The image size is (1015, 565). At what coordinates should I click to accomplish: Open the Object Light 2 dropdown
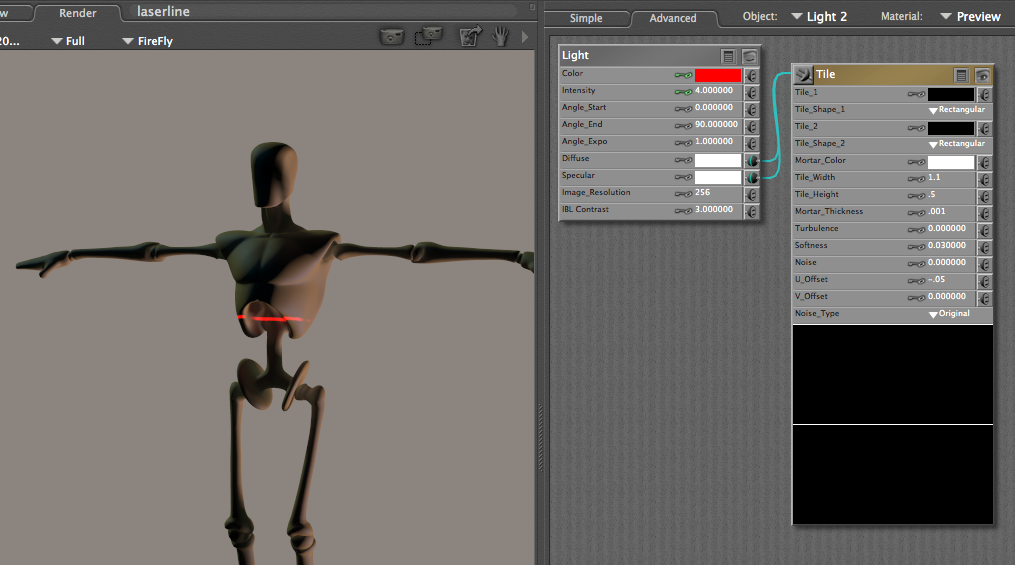tap(818, 17)
